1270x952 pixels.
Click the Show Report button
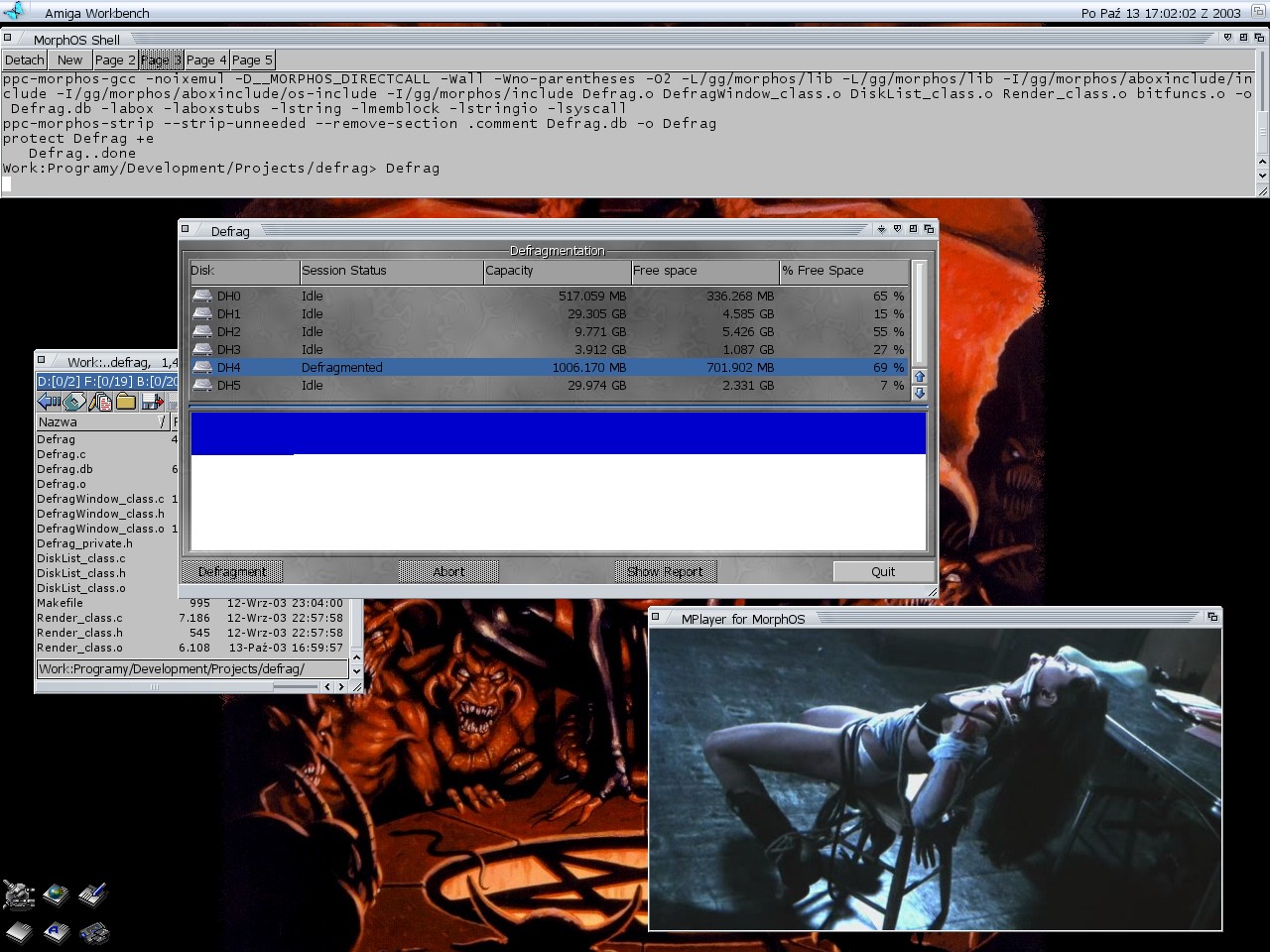(x=665, y=571)
